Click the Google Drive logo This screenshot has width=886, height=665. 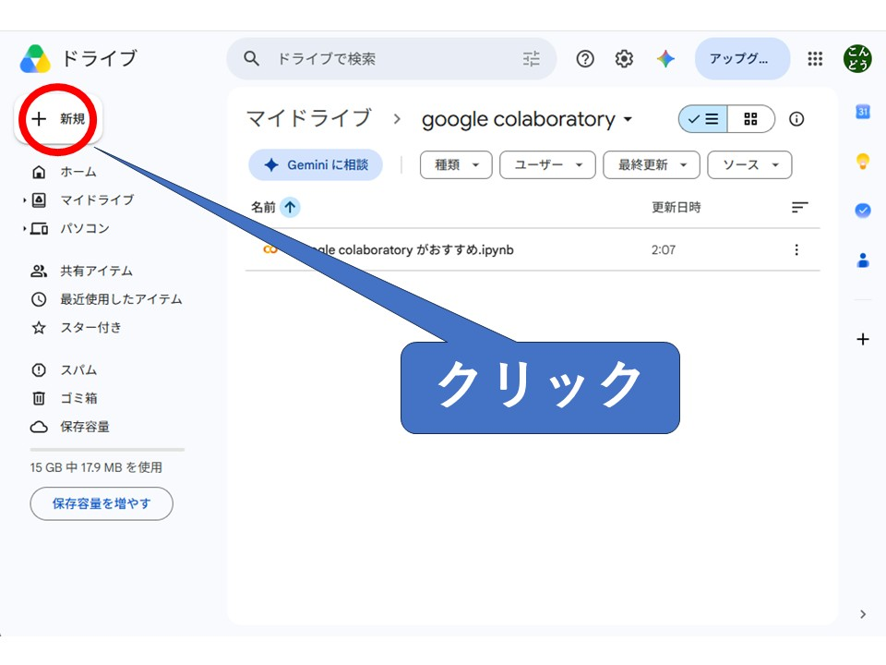(x=35, y=59)
